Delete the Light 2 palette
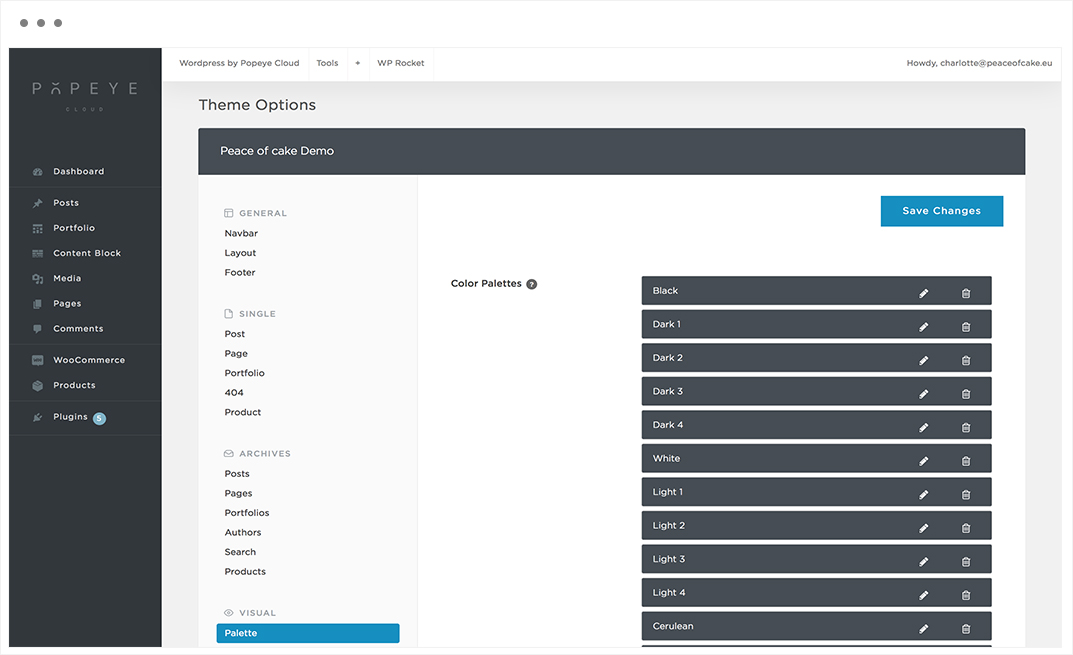 pos(966,528)
